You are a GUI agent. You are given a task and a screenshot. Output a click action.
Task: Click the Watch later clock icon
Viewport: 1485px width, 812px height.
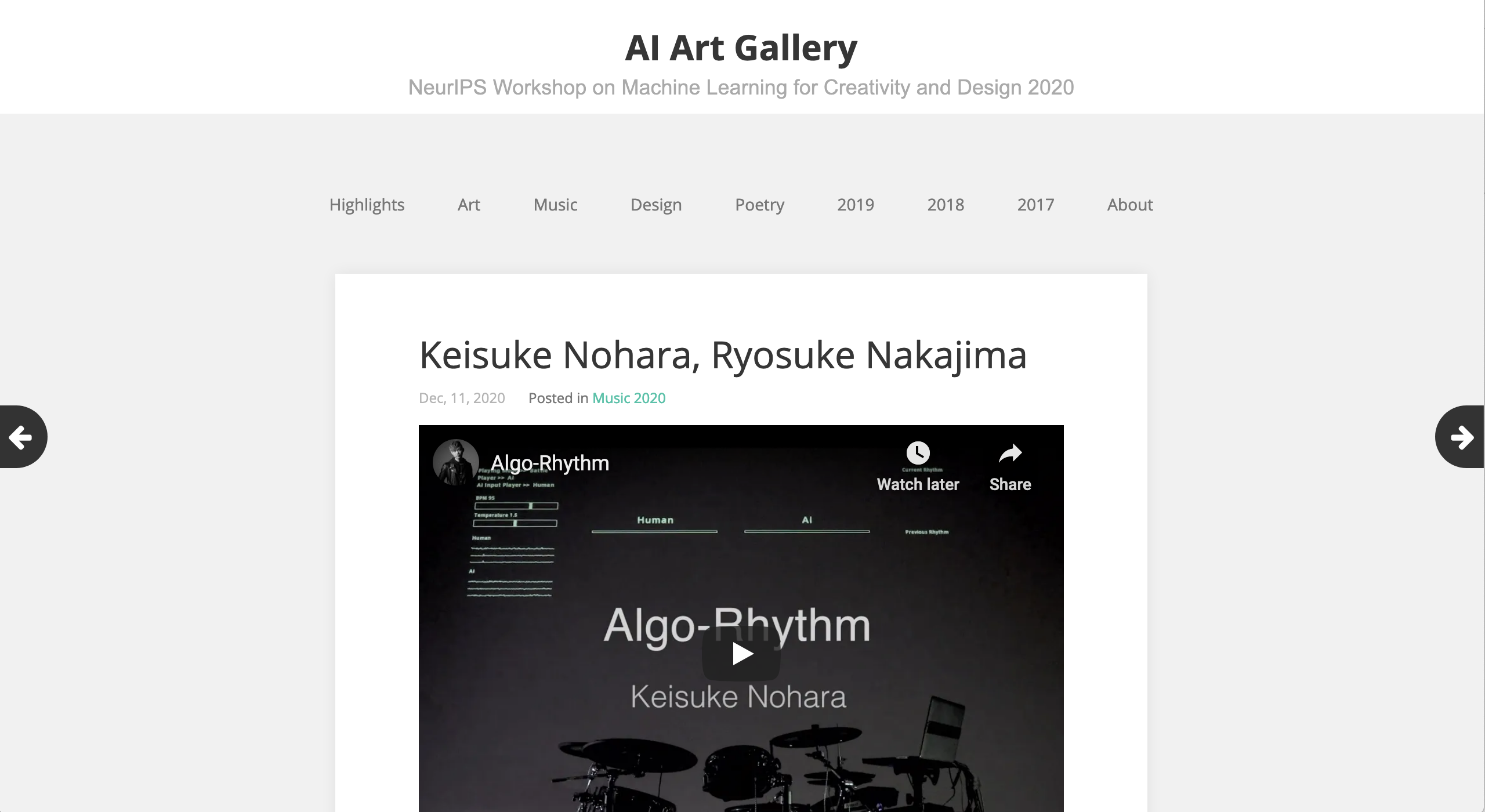point(918,454)
